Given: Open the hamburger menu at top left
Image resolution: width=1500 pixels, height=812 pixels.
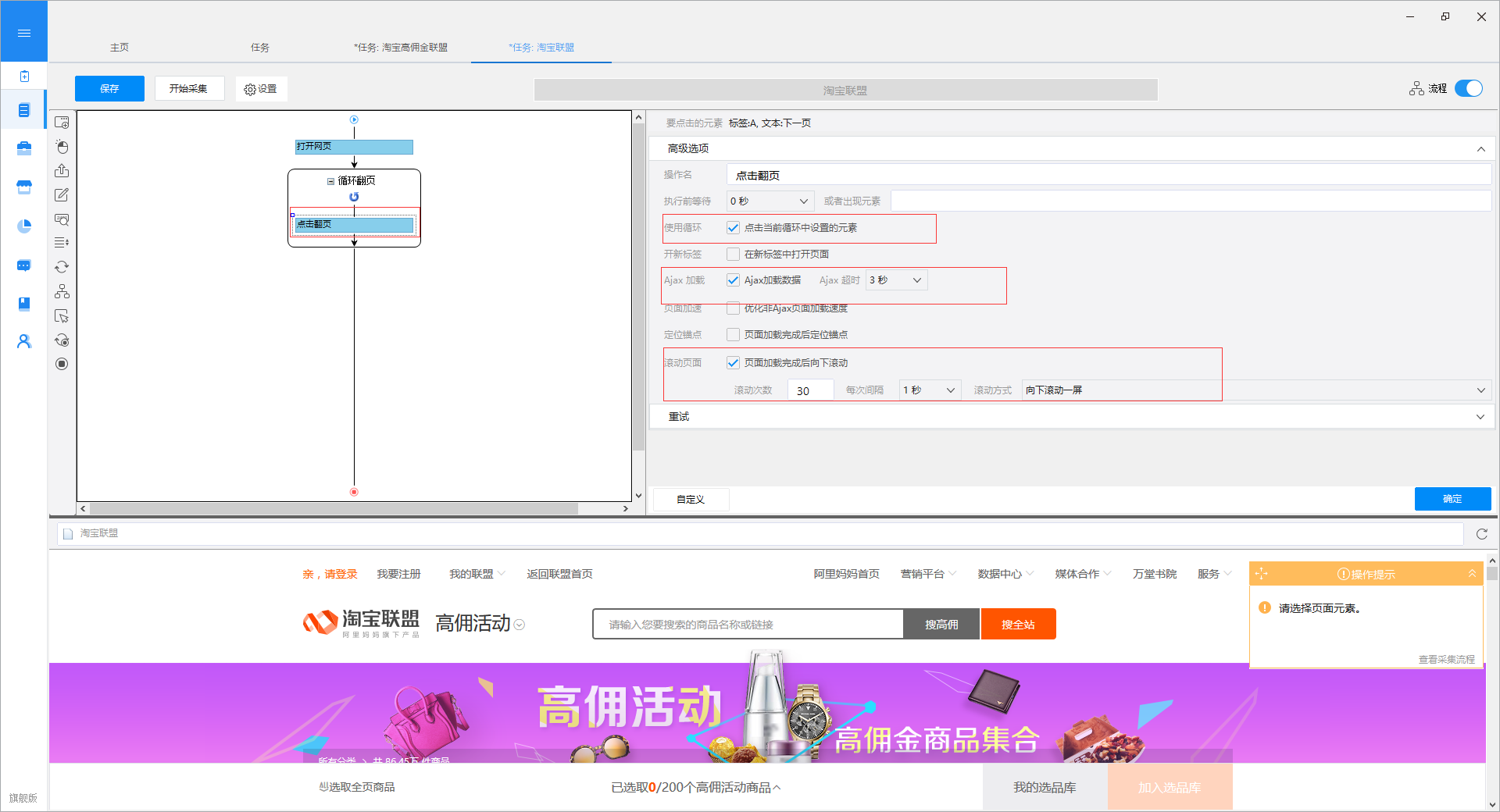Looking at the screenshot, I should click(24, 33).
